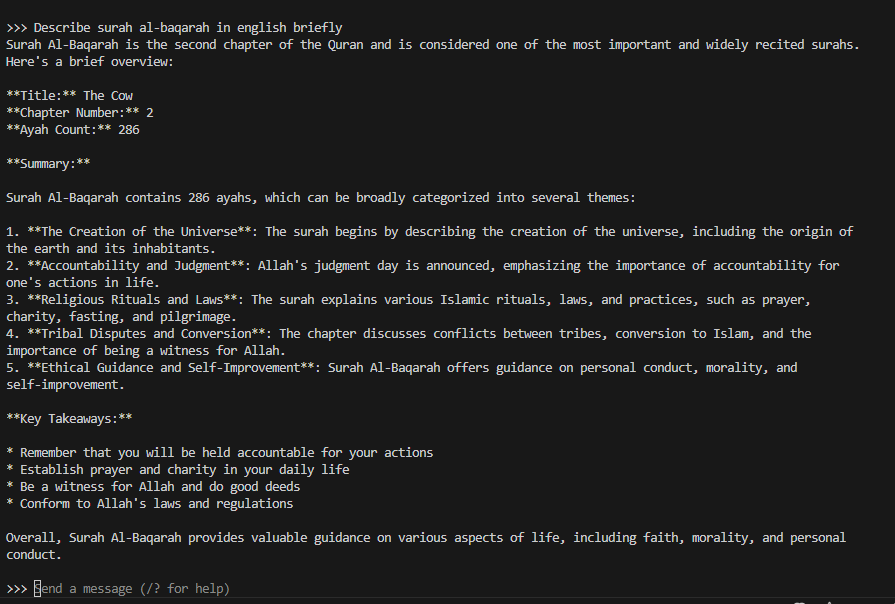Click the '**Key Takeaways:**' heading
The width and height of the screenshot is (895, 604).
pos(69,419)
